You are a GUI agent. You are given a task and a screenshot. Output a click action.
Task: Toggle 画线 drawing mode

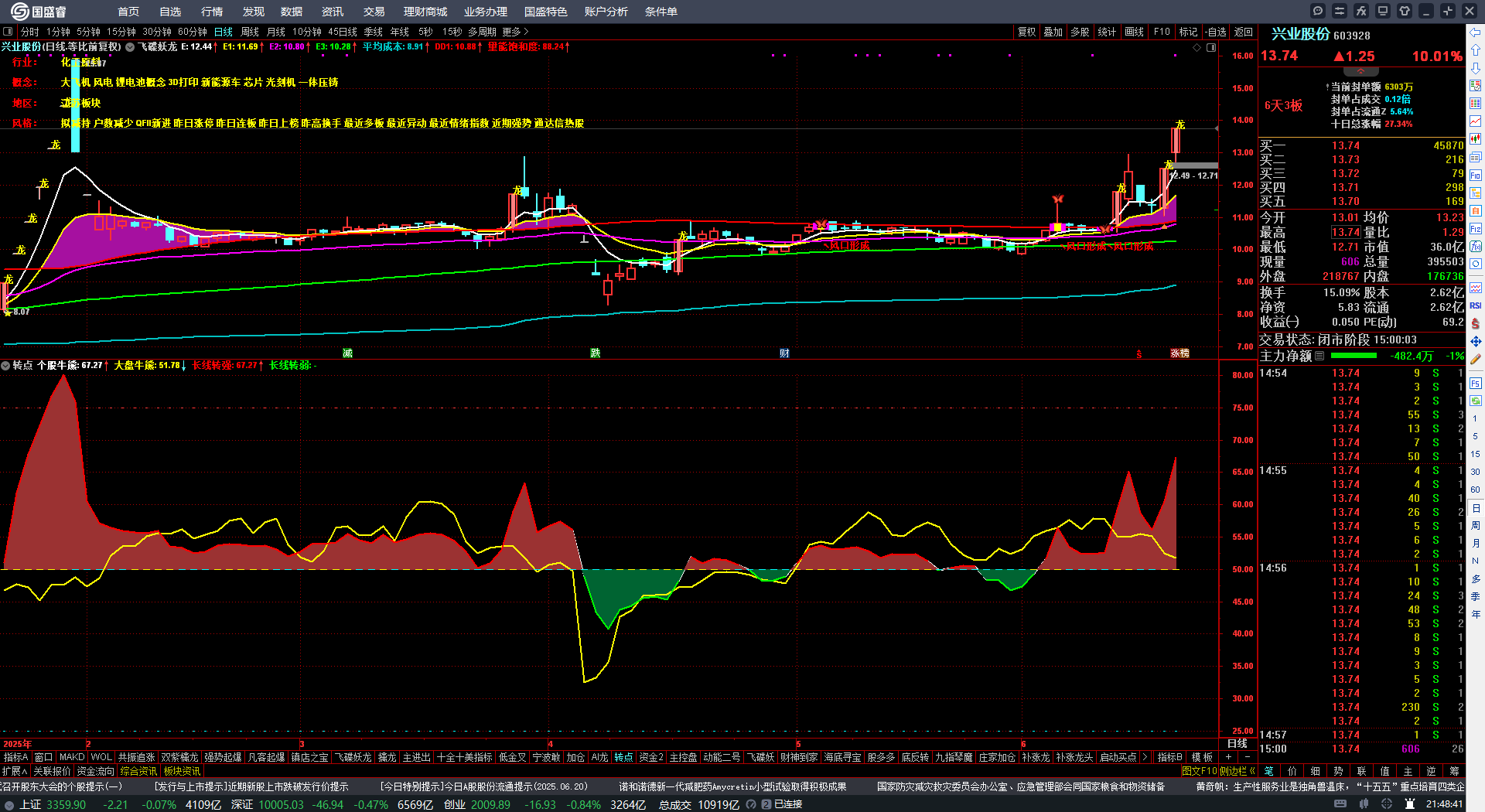[x=1135, y=32]
